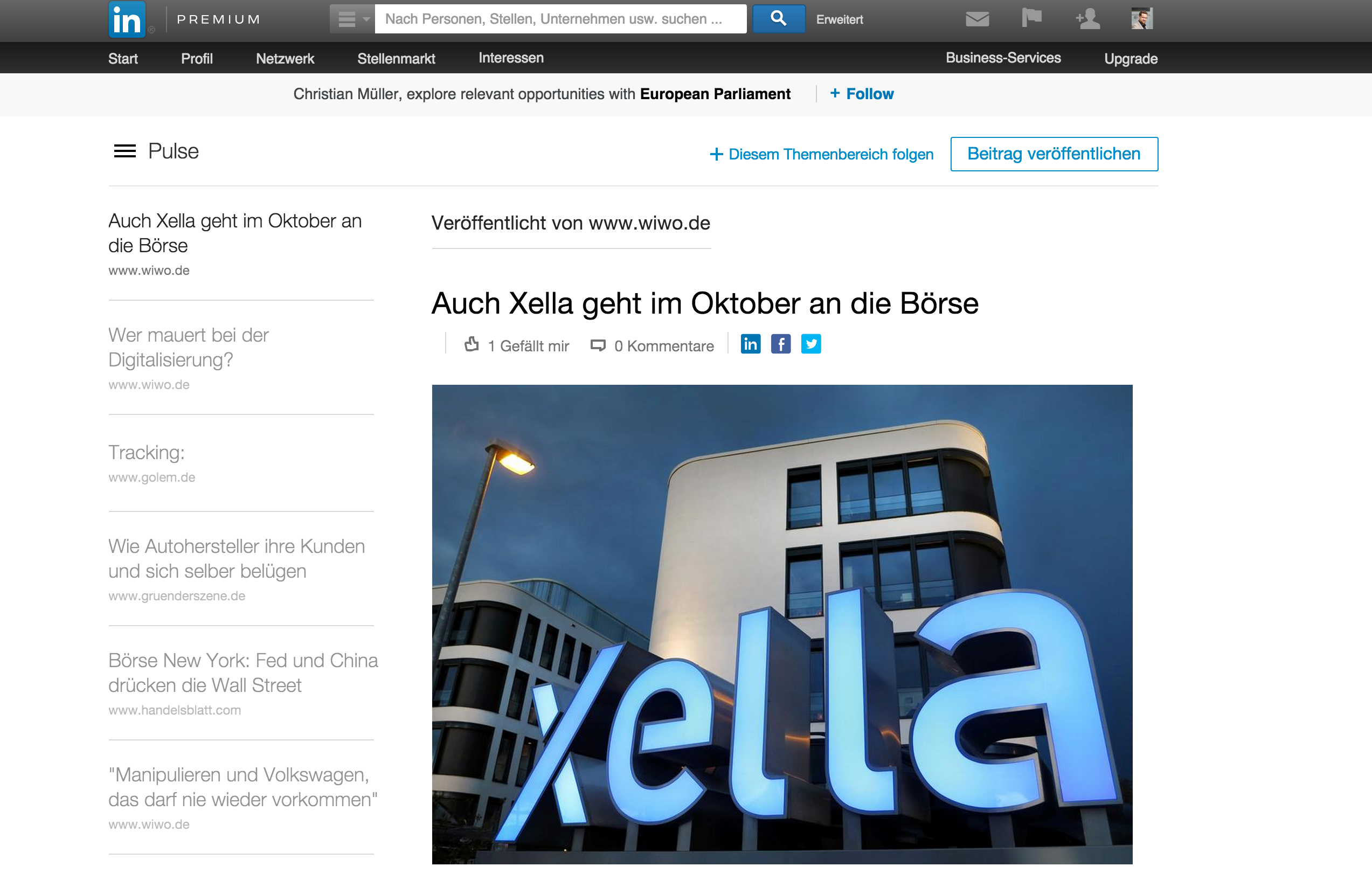This screenshot has width=1372, height=873.
Task: Open the messages envelope icon
Action: point(978,19)
